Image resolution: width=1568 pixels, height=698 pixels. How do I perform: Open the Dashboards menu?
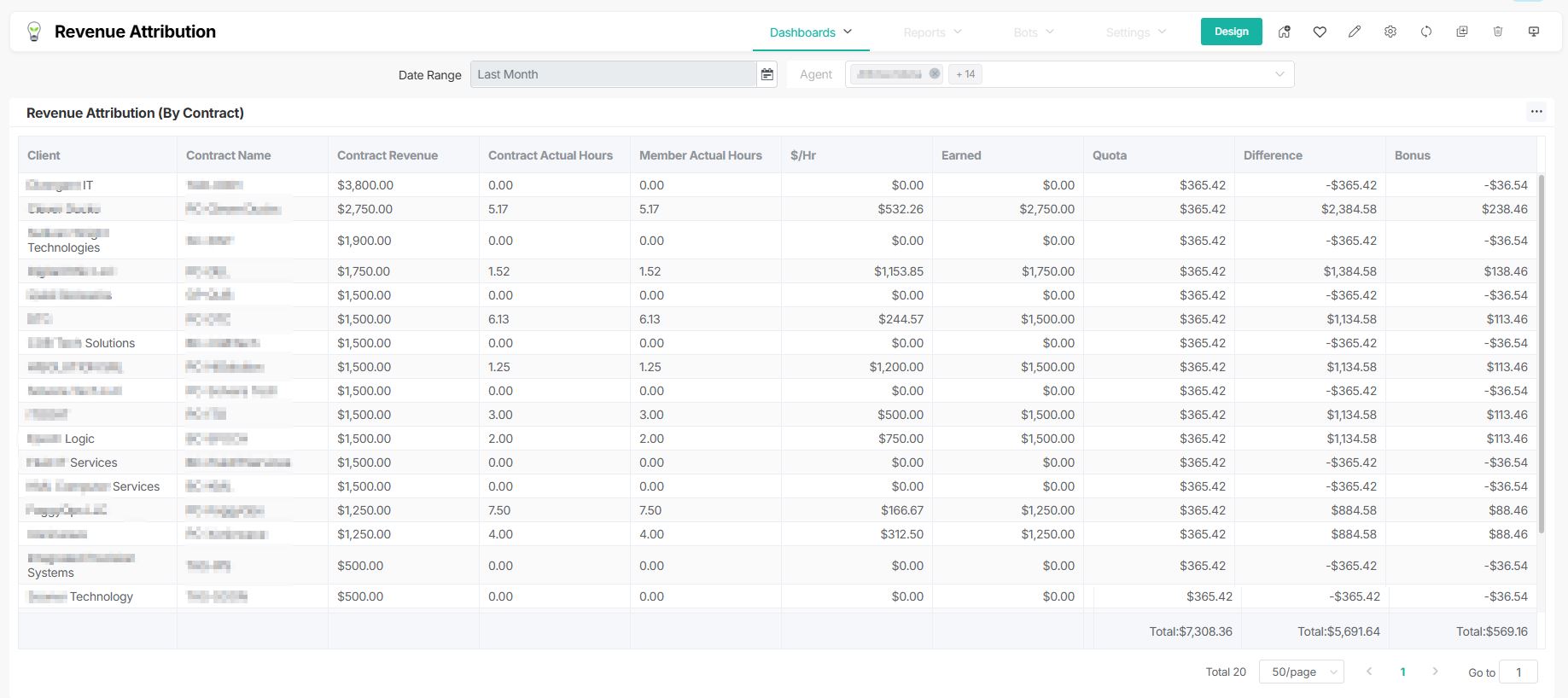[810, 32]
